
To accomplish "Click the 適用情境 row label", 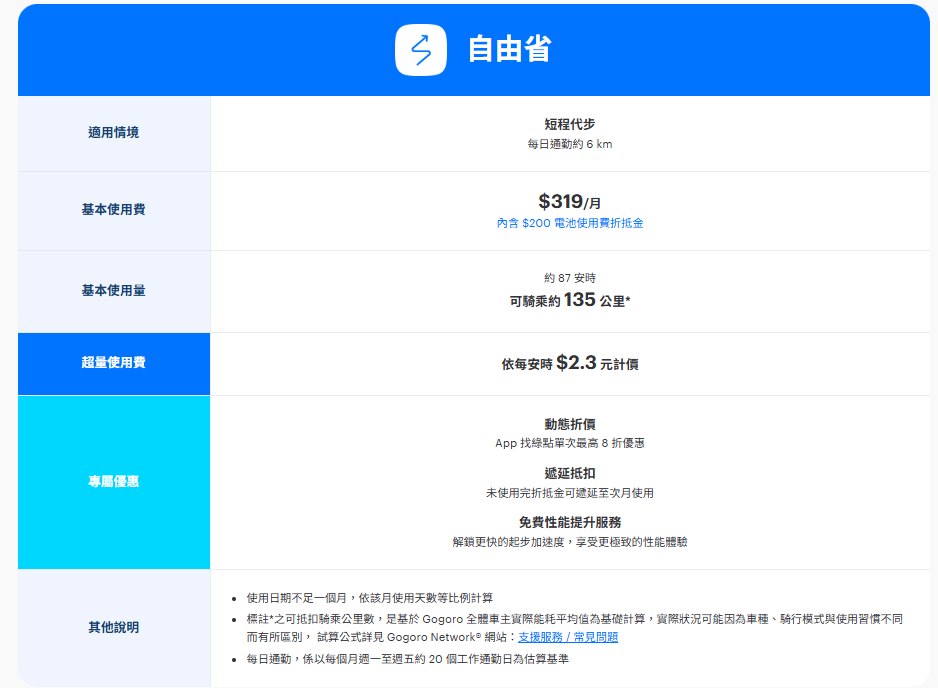I will pos(113,132).
